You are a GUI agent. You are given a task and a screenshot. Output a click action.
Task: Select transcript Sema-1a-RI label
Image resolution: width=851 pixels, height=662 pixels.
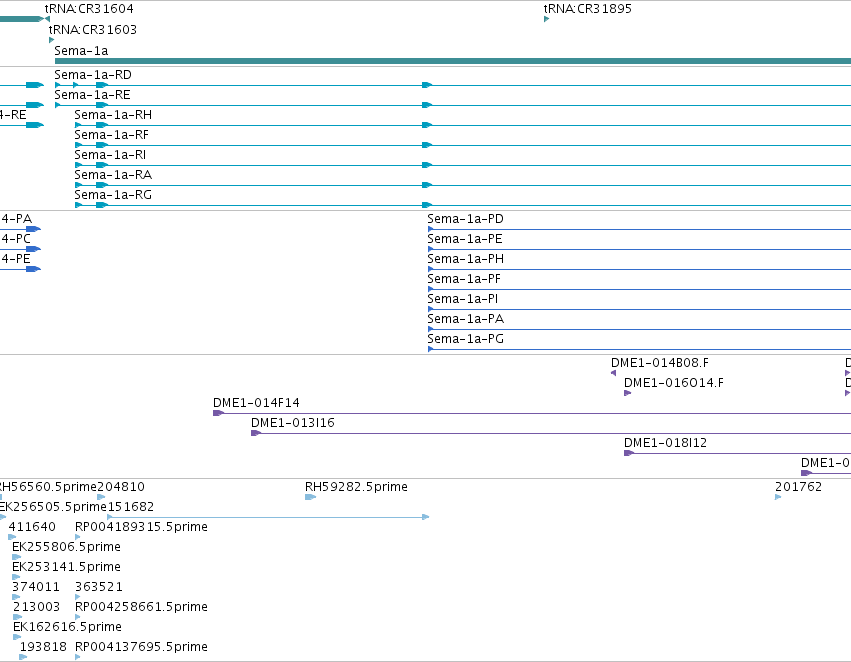[x=110, y=155]
